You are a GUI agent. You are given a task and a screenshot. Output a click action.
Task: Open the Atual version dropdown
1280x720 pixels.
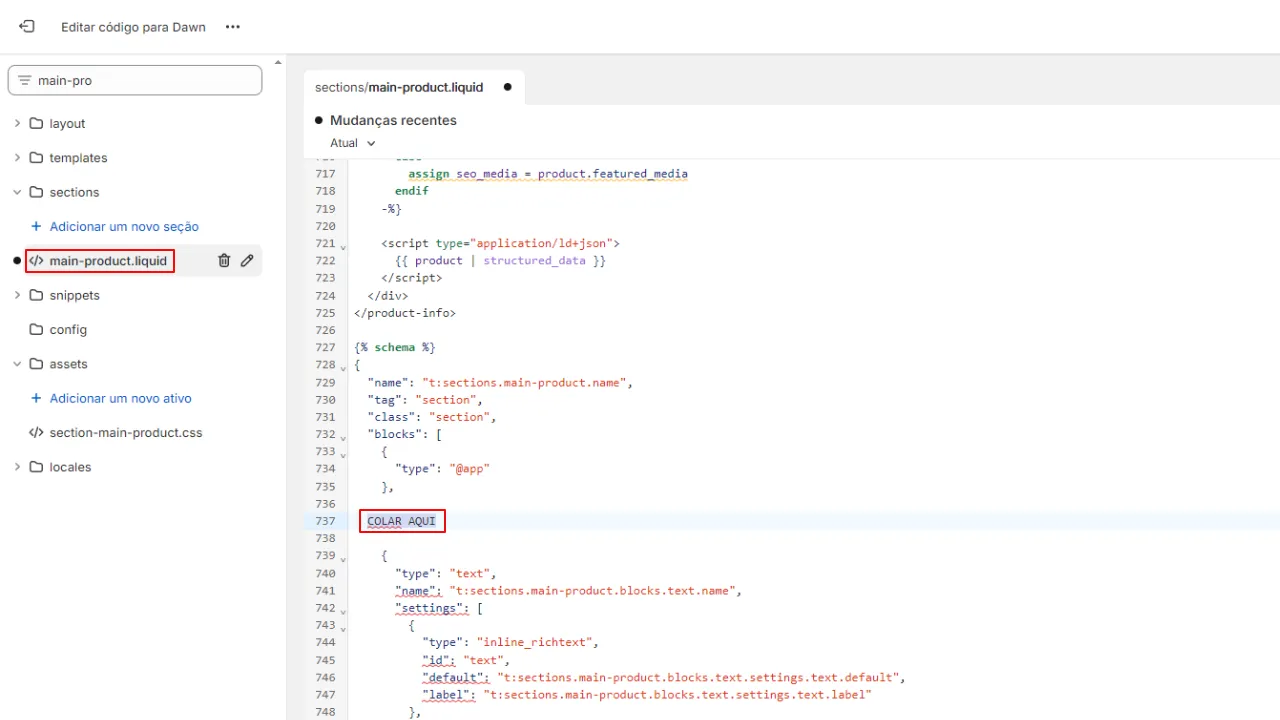point(353,143)
